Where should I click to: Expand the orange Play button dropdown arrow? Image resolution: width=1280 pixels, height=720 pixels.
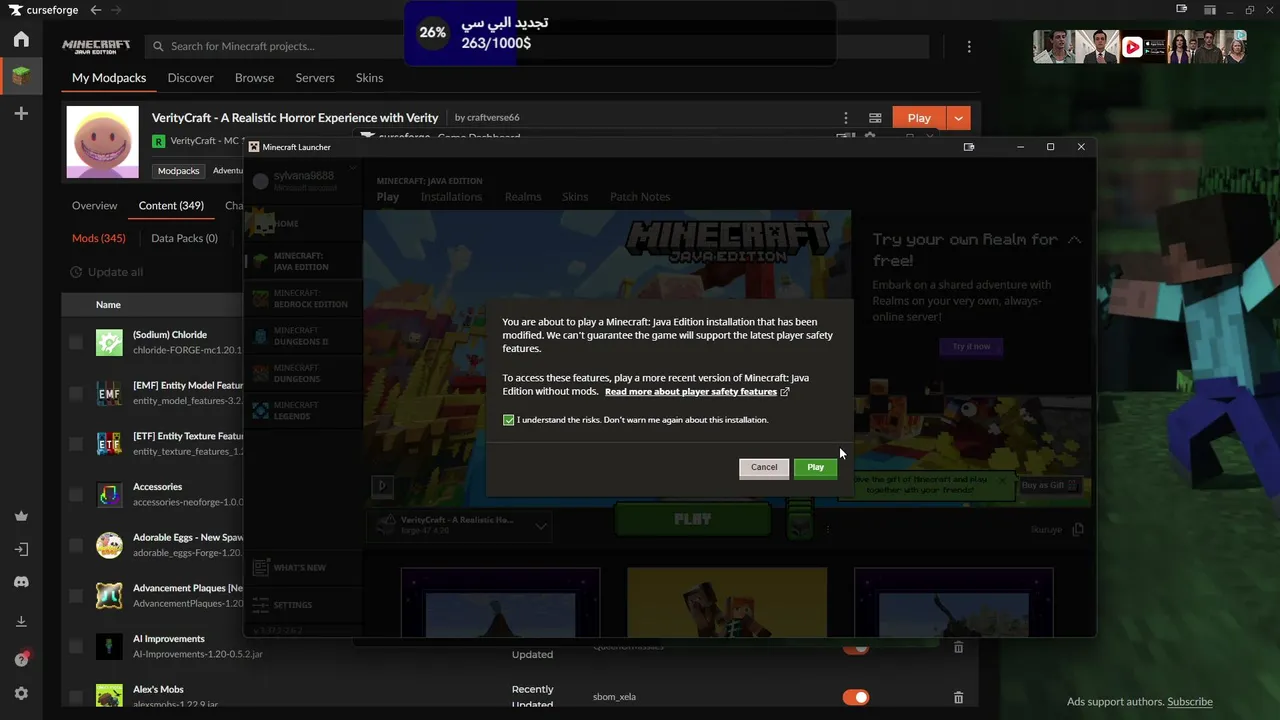[x=958, y=118]
